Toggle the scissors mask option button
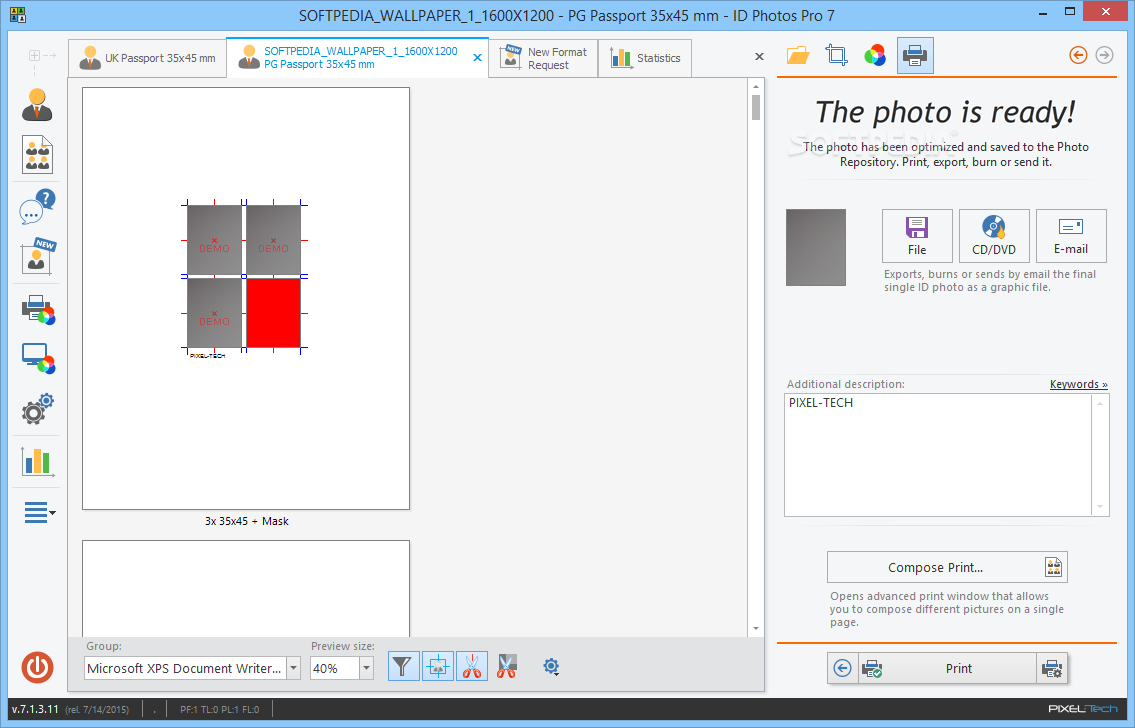The width and height of the screenshot is (1135, 728). (x=507, y=666)
